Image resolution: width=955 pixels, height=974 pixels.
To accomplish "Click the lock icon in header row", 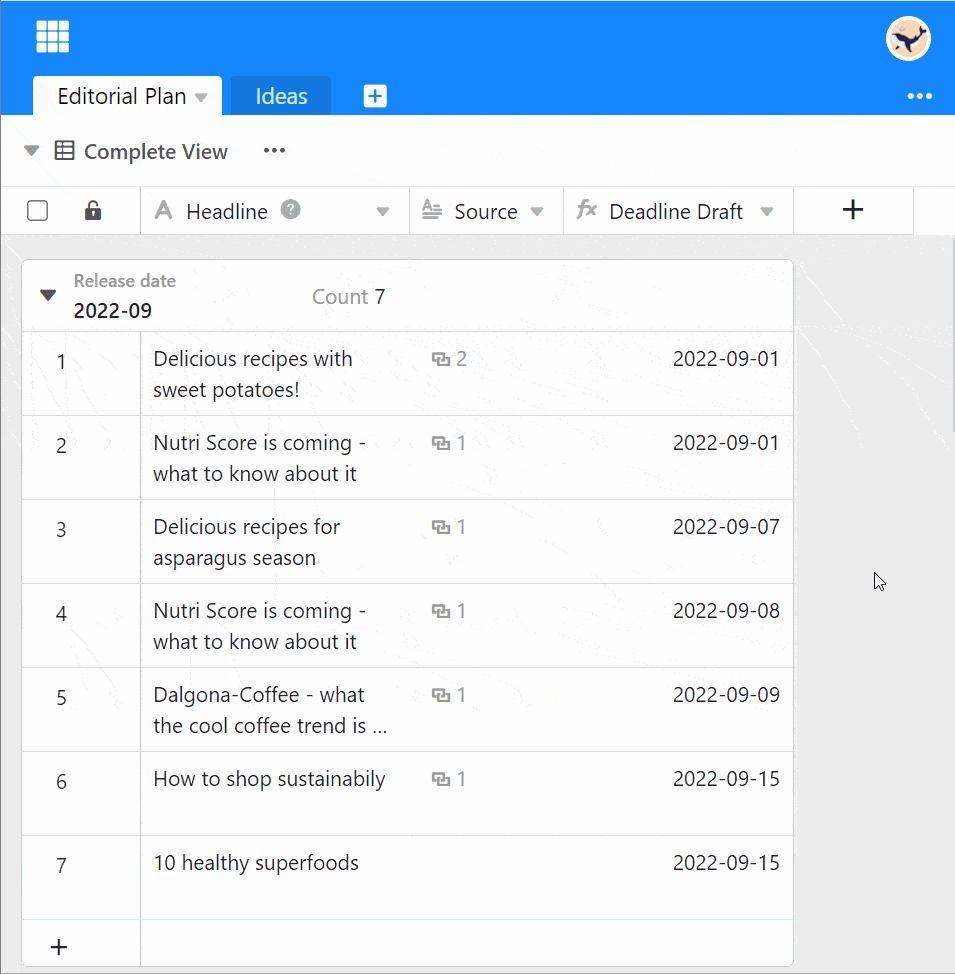I will coord(92,211).
